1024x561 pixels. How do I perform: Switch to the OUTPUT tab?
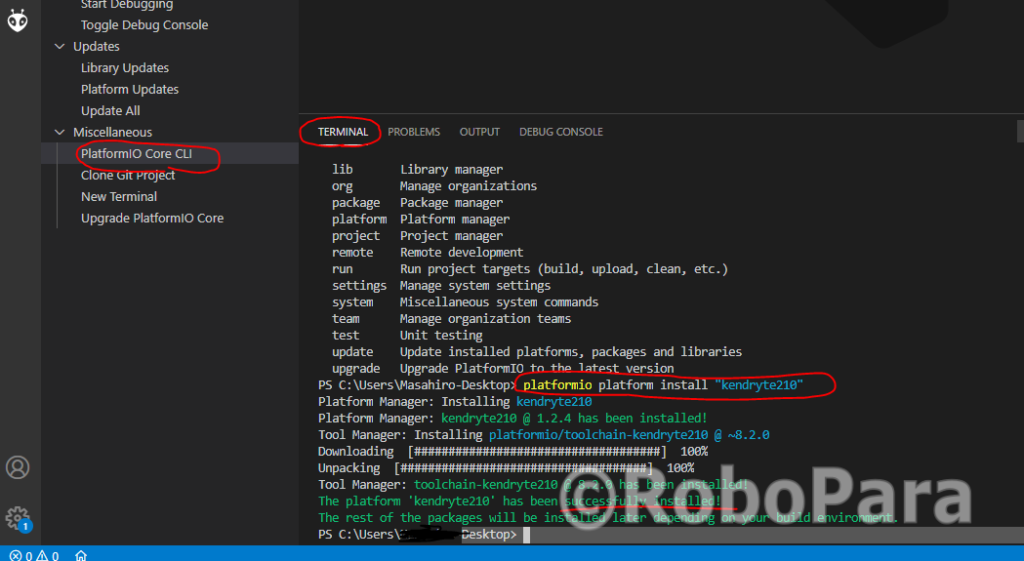pos(479,132)
